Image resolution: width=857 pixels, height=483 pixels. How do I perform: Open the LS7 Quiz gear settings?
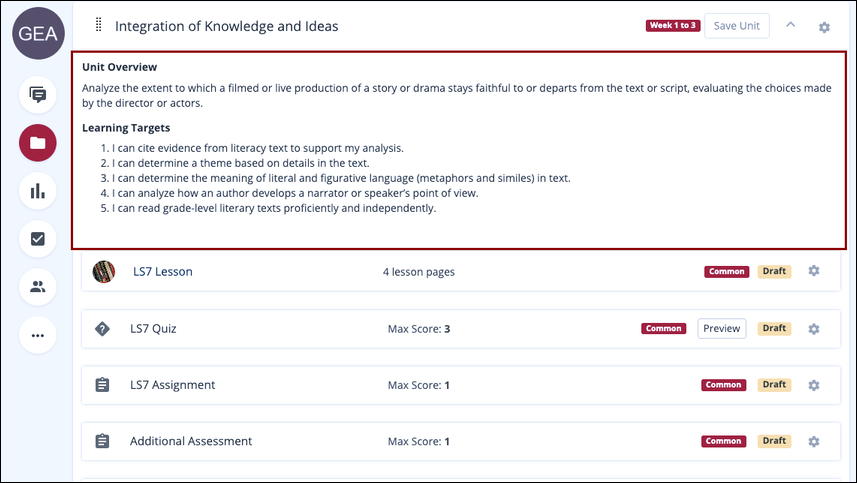pyautogui.click(x=814, y=329)
